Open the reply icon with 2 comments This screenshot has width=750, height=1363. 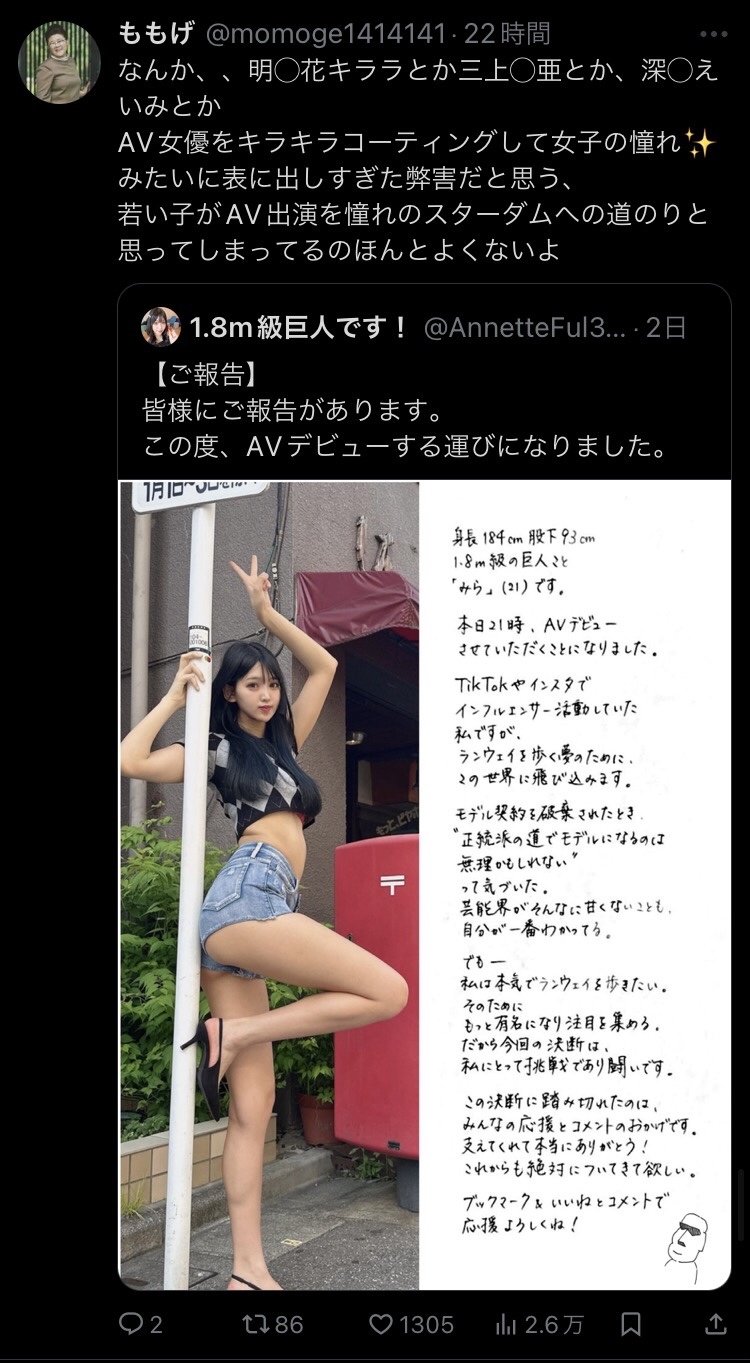click(x=131, y=1324)
